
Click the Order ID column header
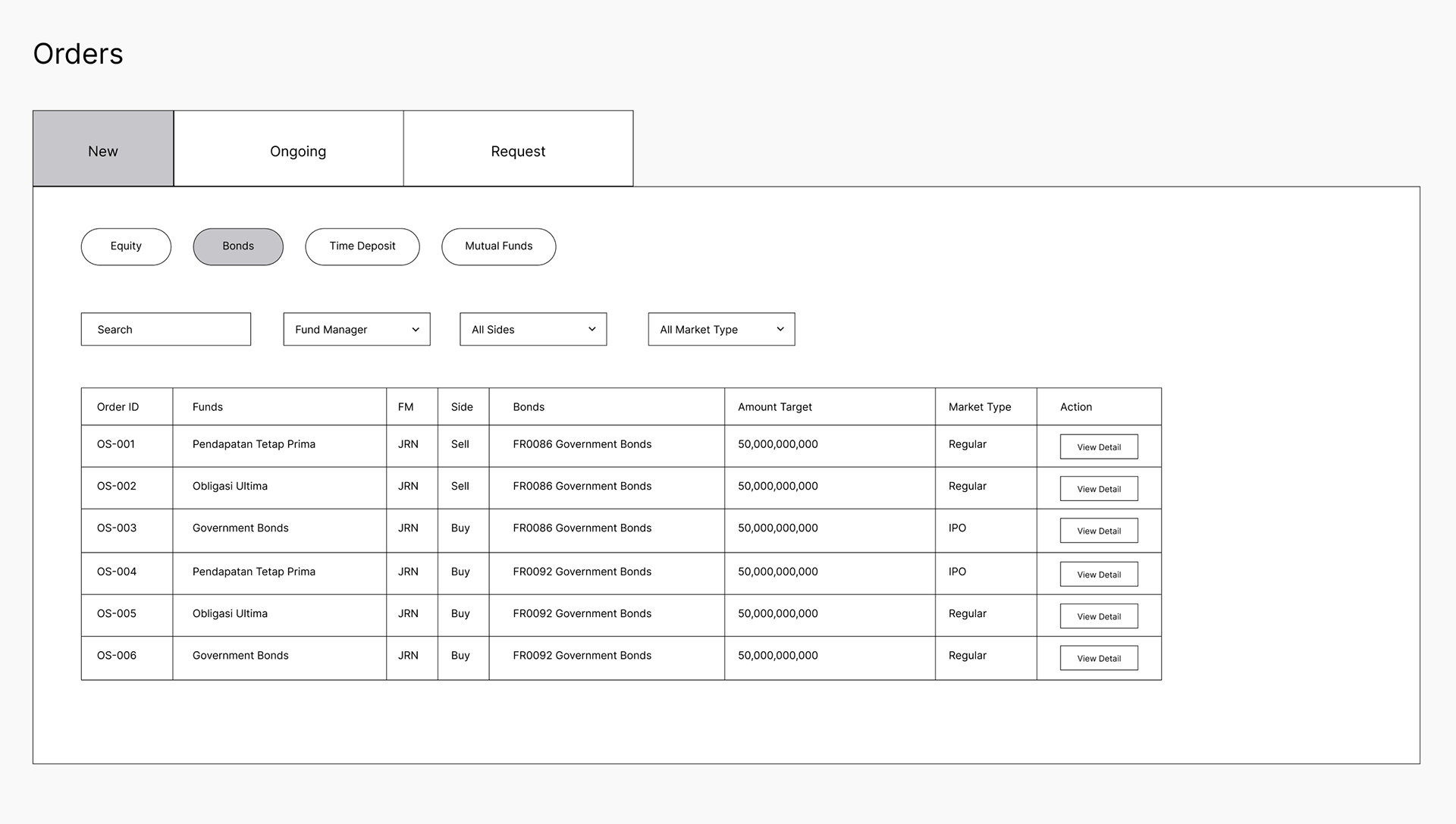click(118, 407)
